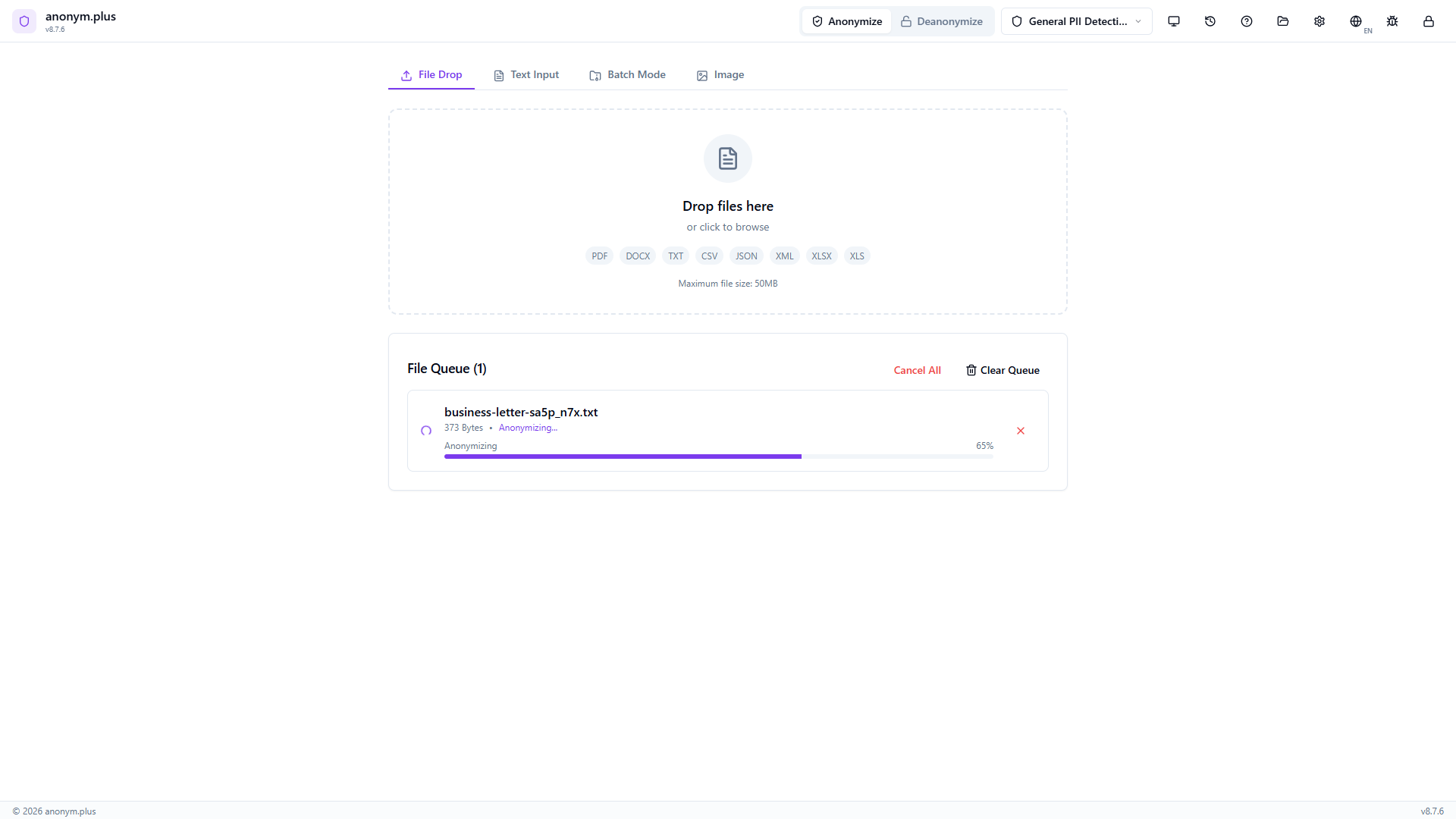This screenshot has width=1456, height=819.
Task: Switch to Anonymize mode
Action: point(847,21)
